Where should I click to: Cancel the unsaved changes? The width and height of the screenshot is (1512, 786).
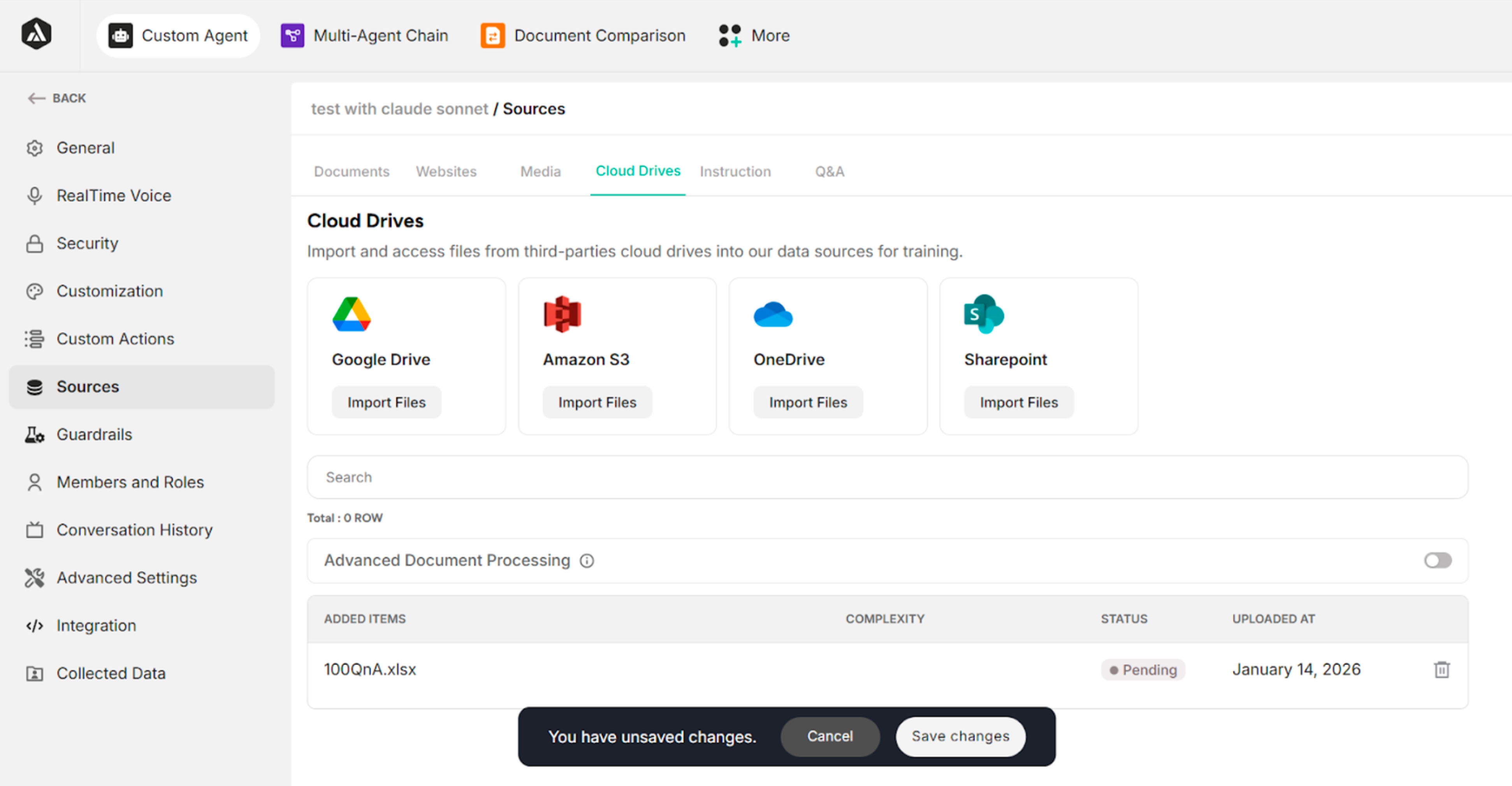click(829, 736)
